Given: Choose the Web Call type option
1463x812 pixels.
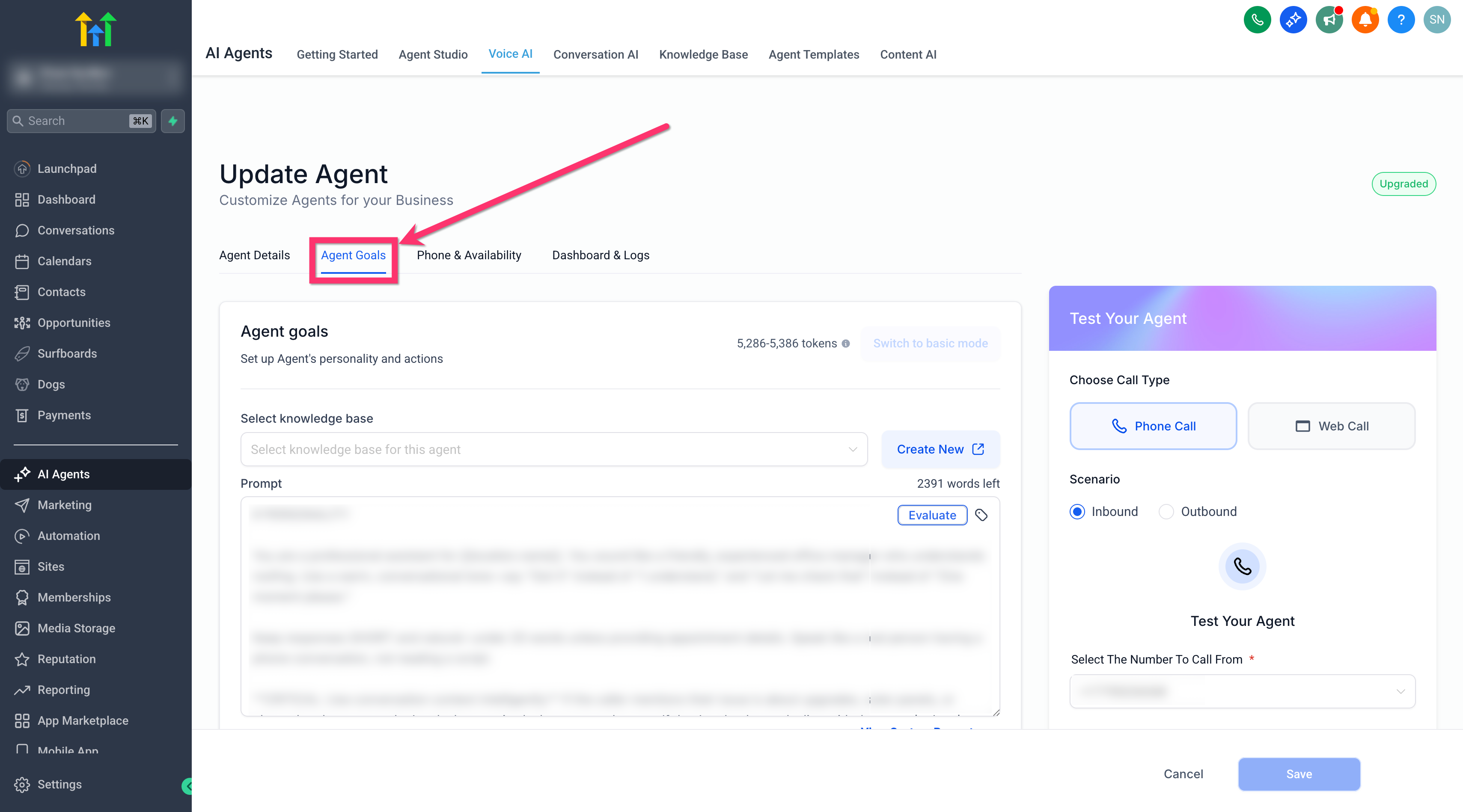Looking at the screenshot, I should pyautogui.click(x=1331, y=426).
